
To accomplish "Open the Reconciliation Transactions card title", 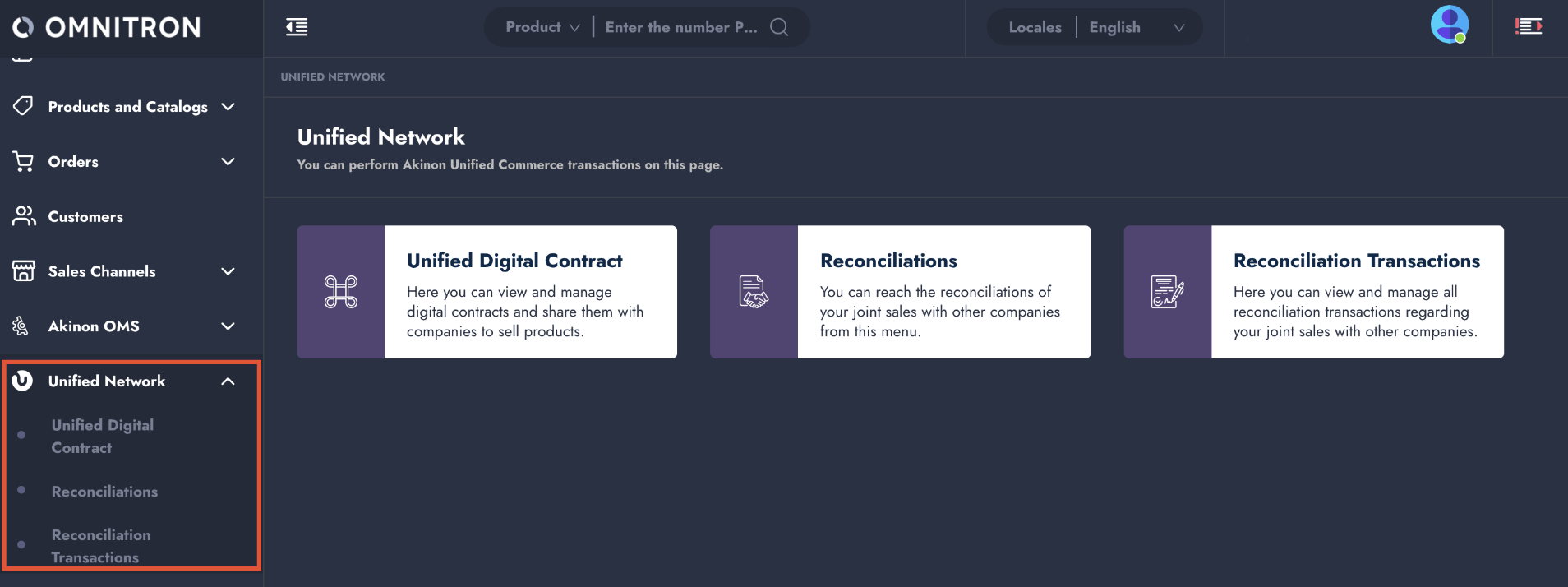I will point(1356,261).
